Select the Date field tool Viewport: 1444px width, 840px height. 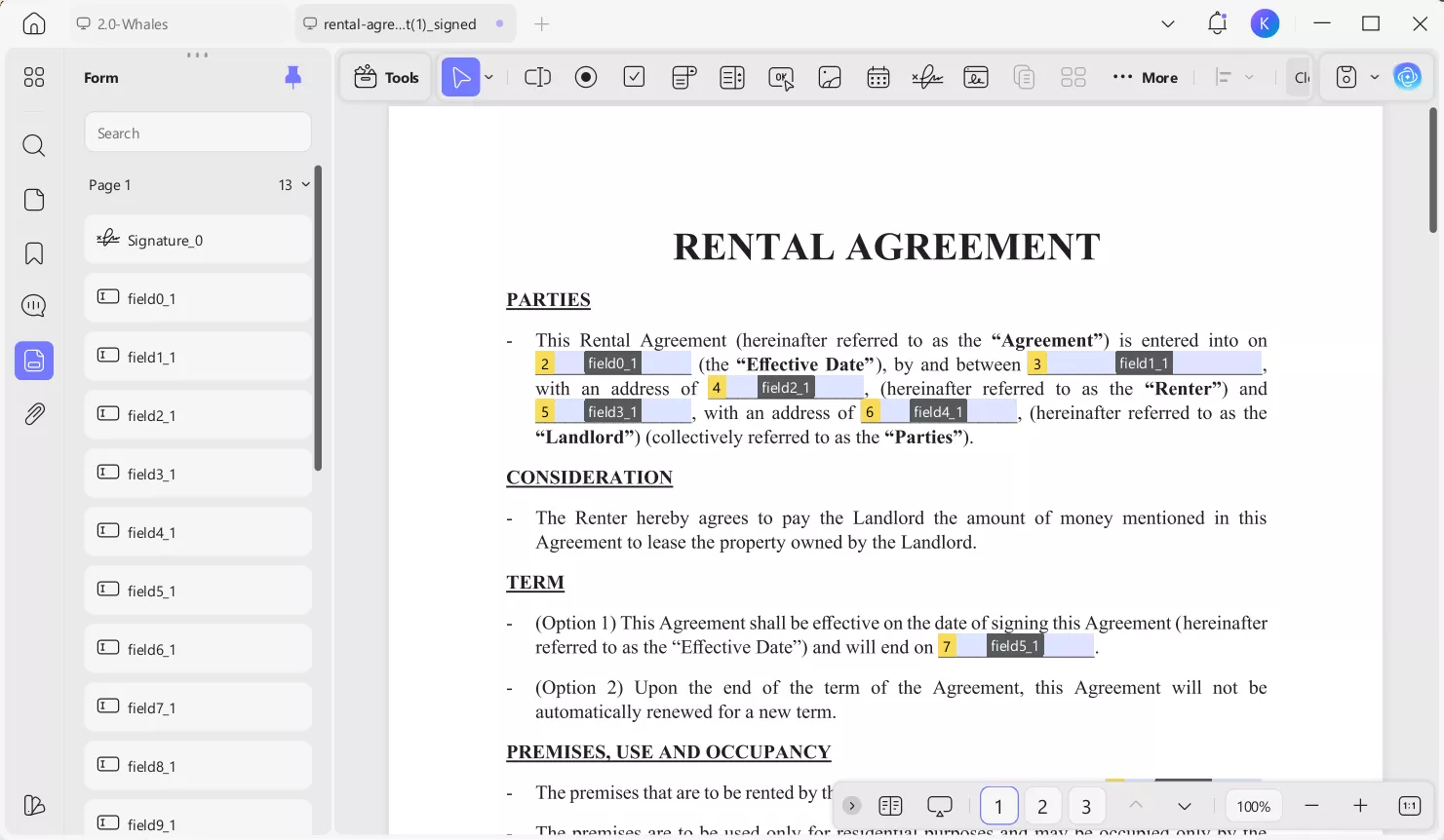[878, 77]
